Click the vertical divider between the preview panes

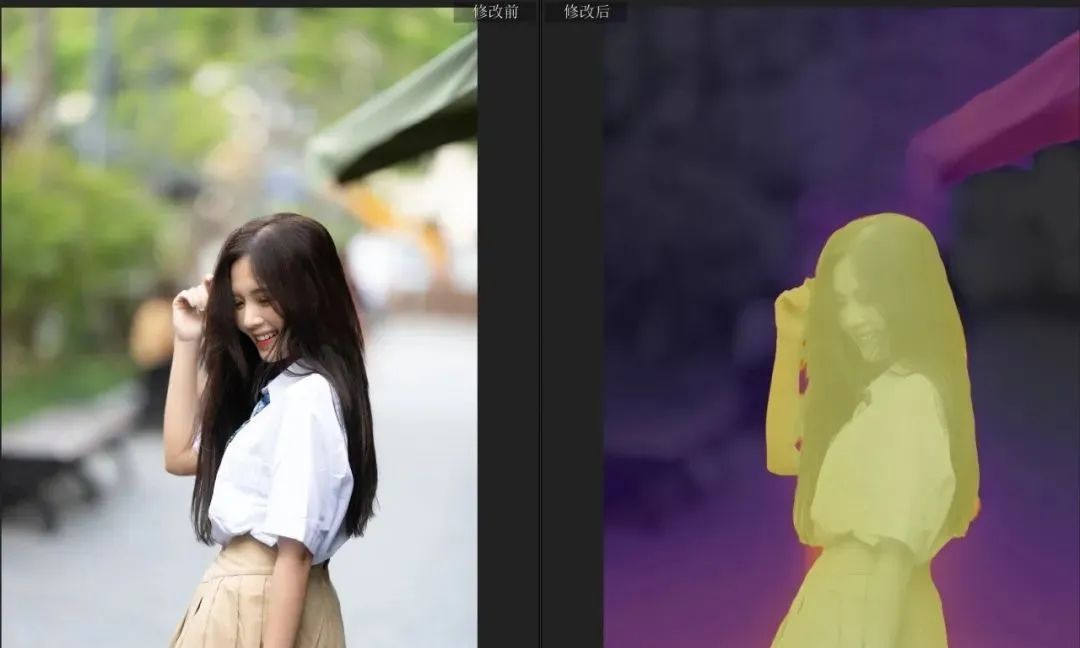[540, 330]
